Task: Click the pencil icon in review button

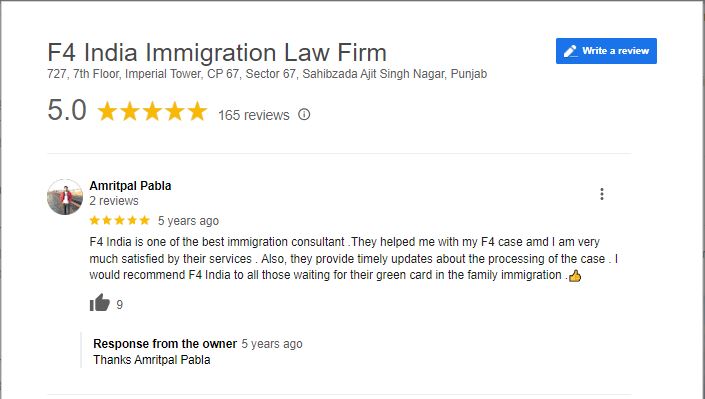Action: click(x=571, y=51)
